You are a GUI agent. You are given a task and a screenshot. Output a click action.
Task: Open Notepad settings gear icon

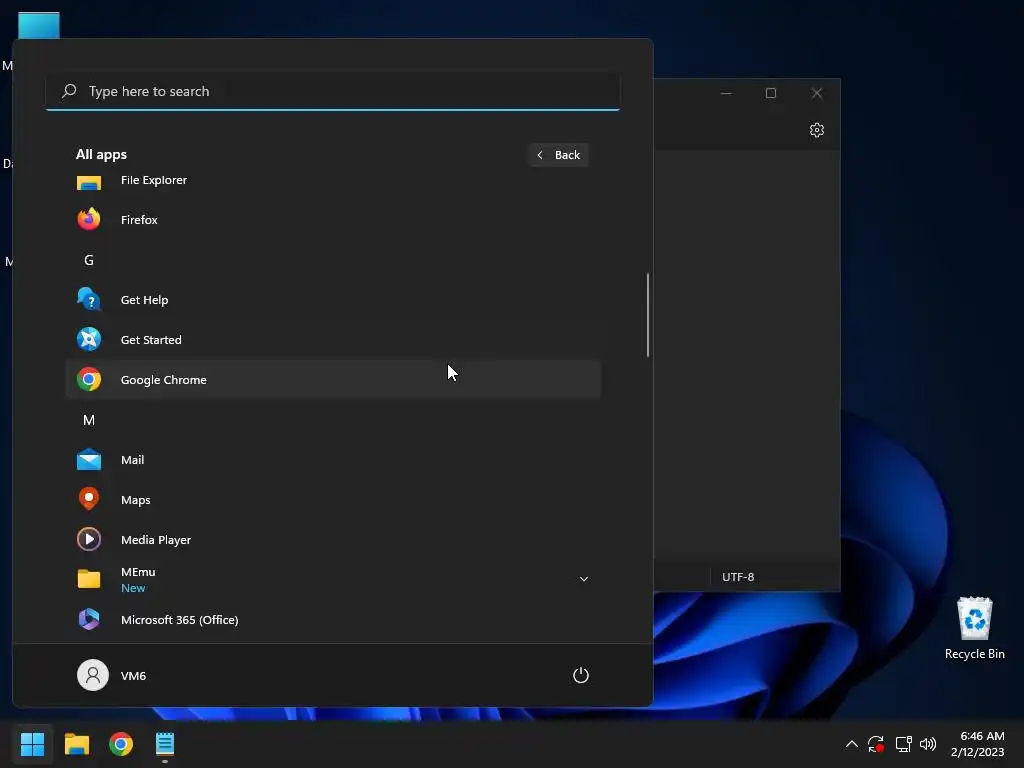click(x=816, y=130)
